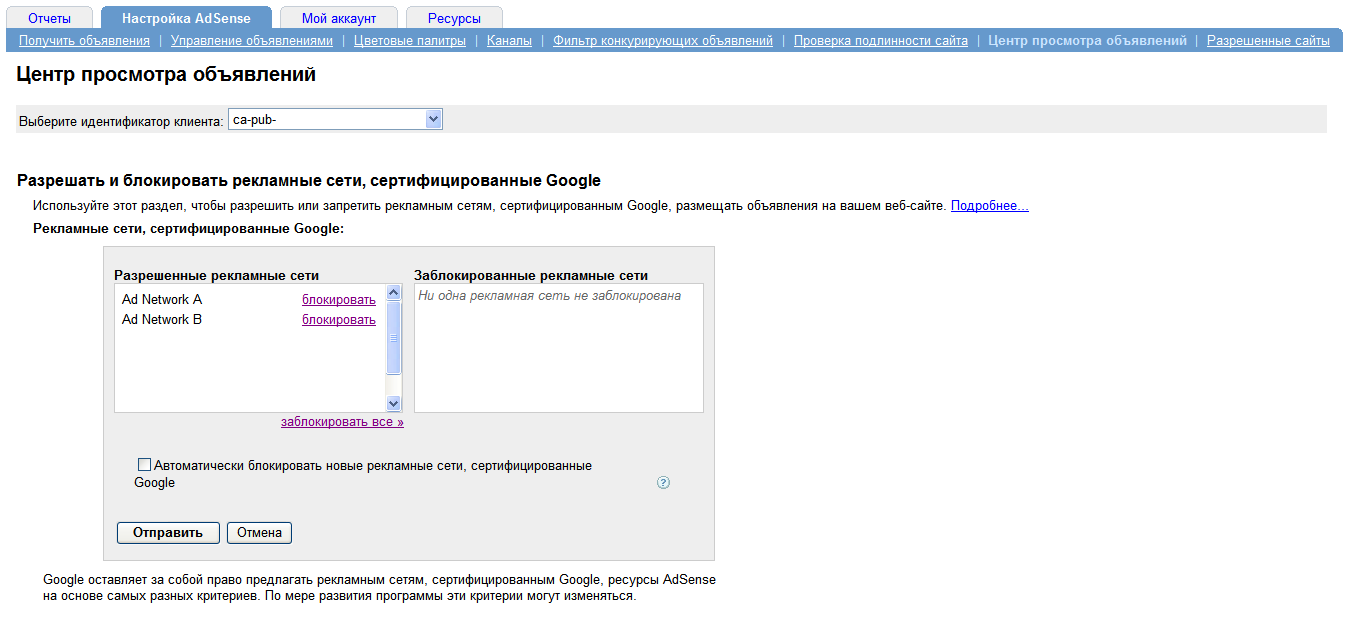Screen dimensions: 1347x619
Task: Open Фильтр конкурирующих объявлений link
Action: click(x=663, y=41)
